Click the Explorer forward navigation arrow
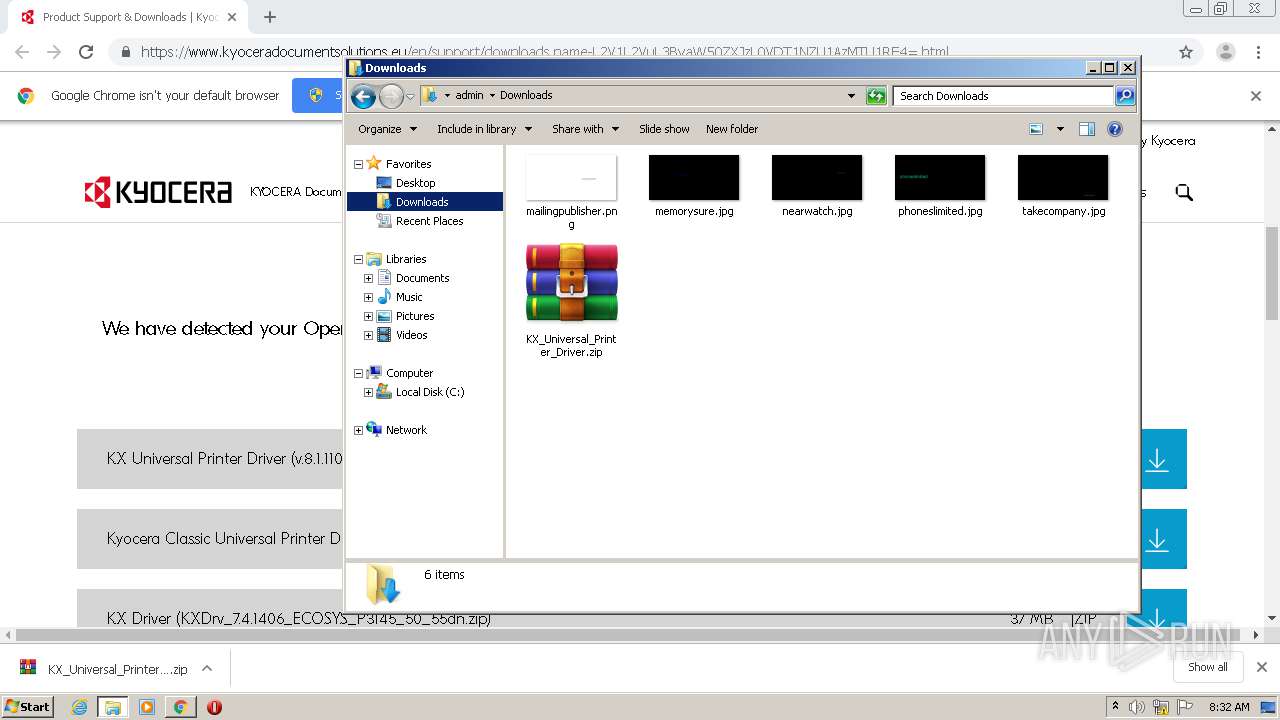Image resolution: width=1280 pixels, height=720 pixels. (391, 96)
